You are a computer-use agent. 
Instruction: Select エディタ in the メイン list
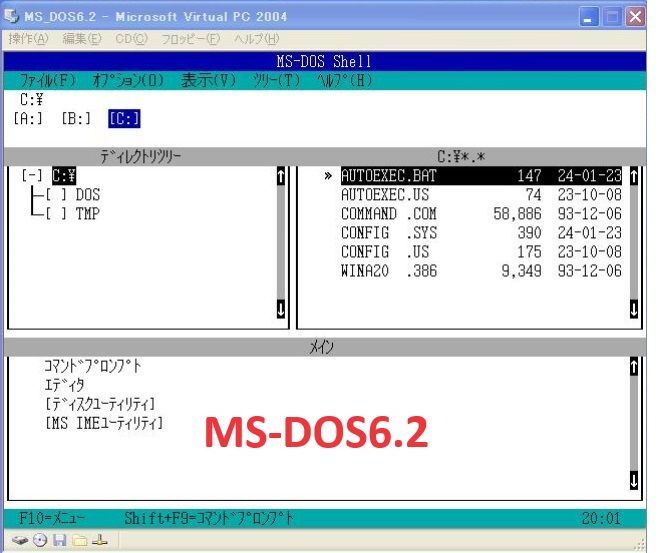click(x=64, y=385)
